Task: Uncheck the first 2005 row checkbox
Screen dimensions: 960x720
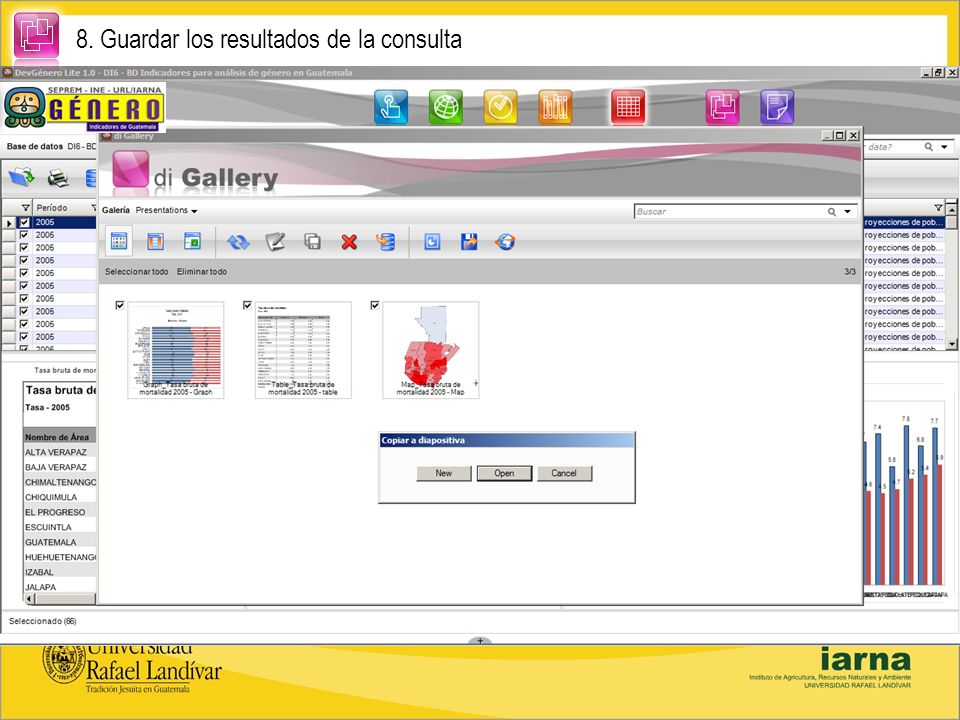Action: tap(24, 222)
